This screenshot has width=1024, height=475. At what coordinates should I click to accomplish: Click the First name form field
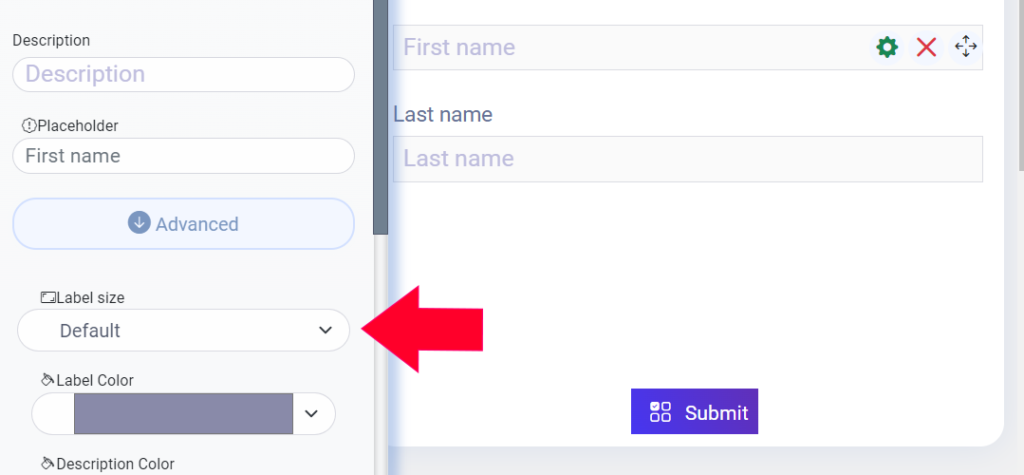point(688,47)
